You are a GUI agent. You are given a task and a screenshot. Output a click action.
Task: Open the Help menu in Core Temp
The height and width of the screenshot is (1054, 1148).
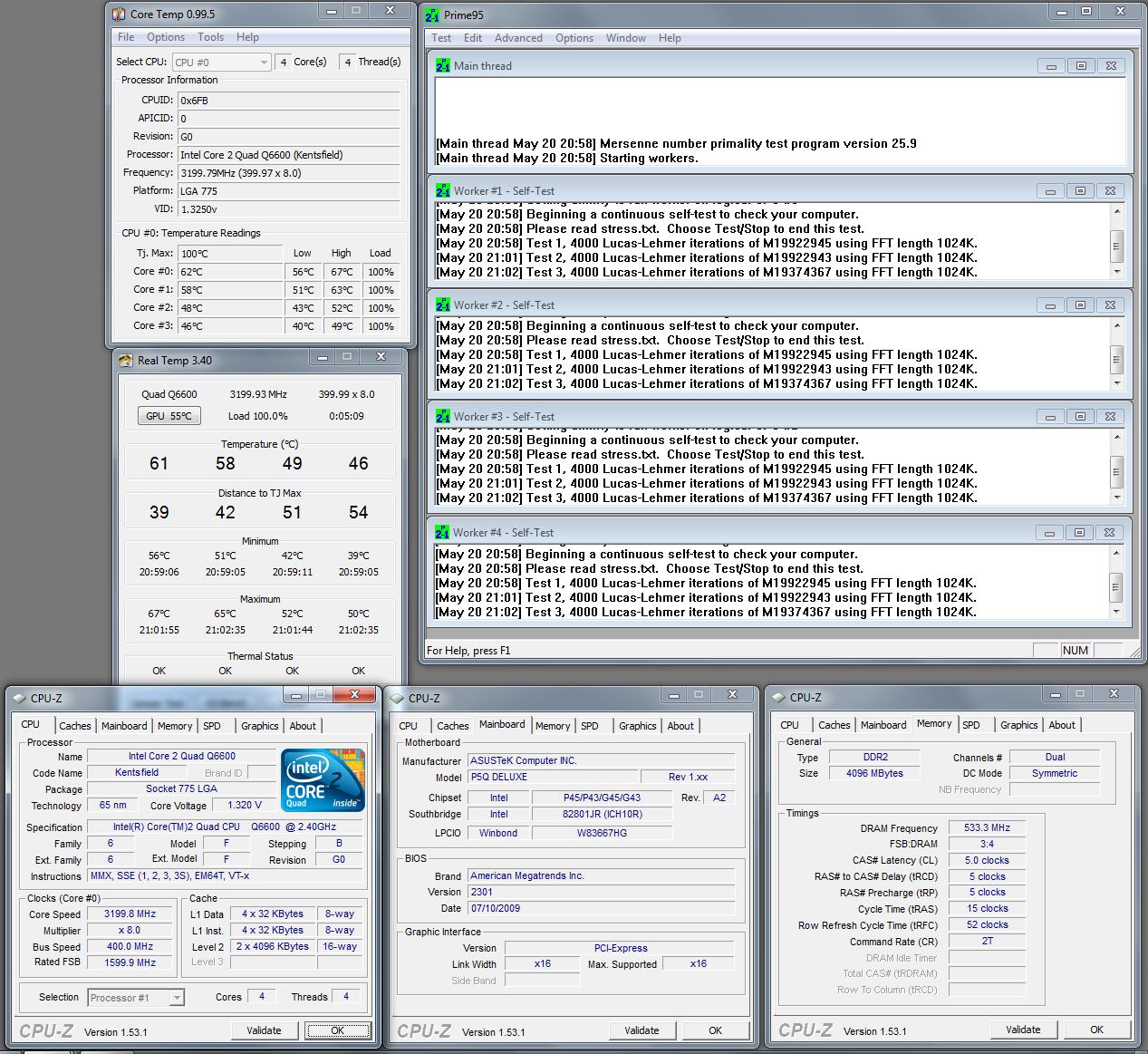(x=247, y=37)
